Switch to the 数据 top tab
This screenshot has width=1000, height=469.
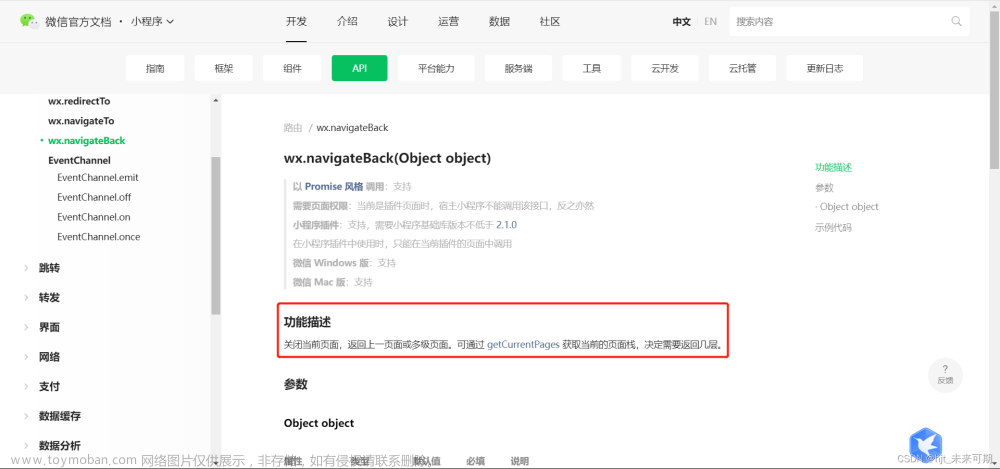tap(499, 21)
